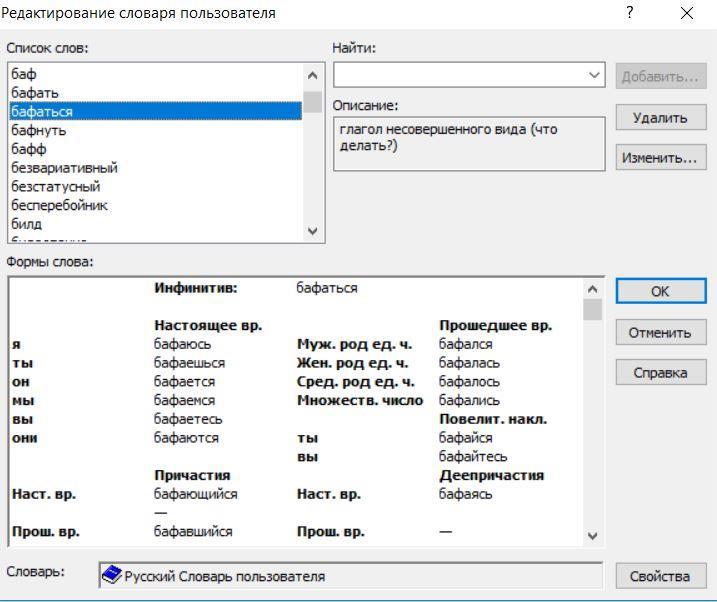Confirm with the OK button
The width and height of the screenshot is (717, 602).
(x=660, y=291)
